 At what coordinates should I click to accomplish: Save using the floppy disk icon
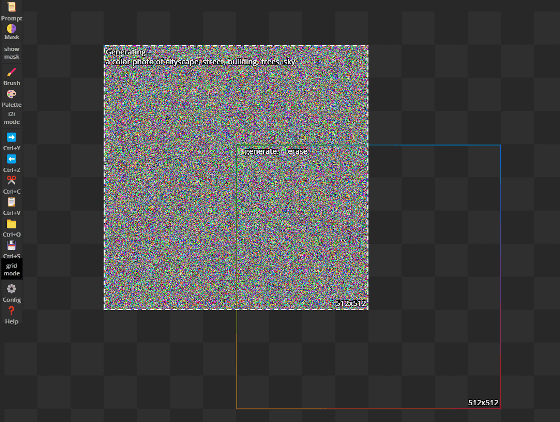(11, 245)
